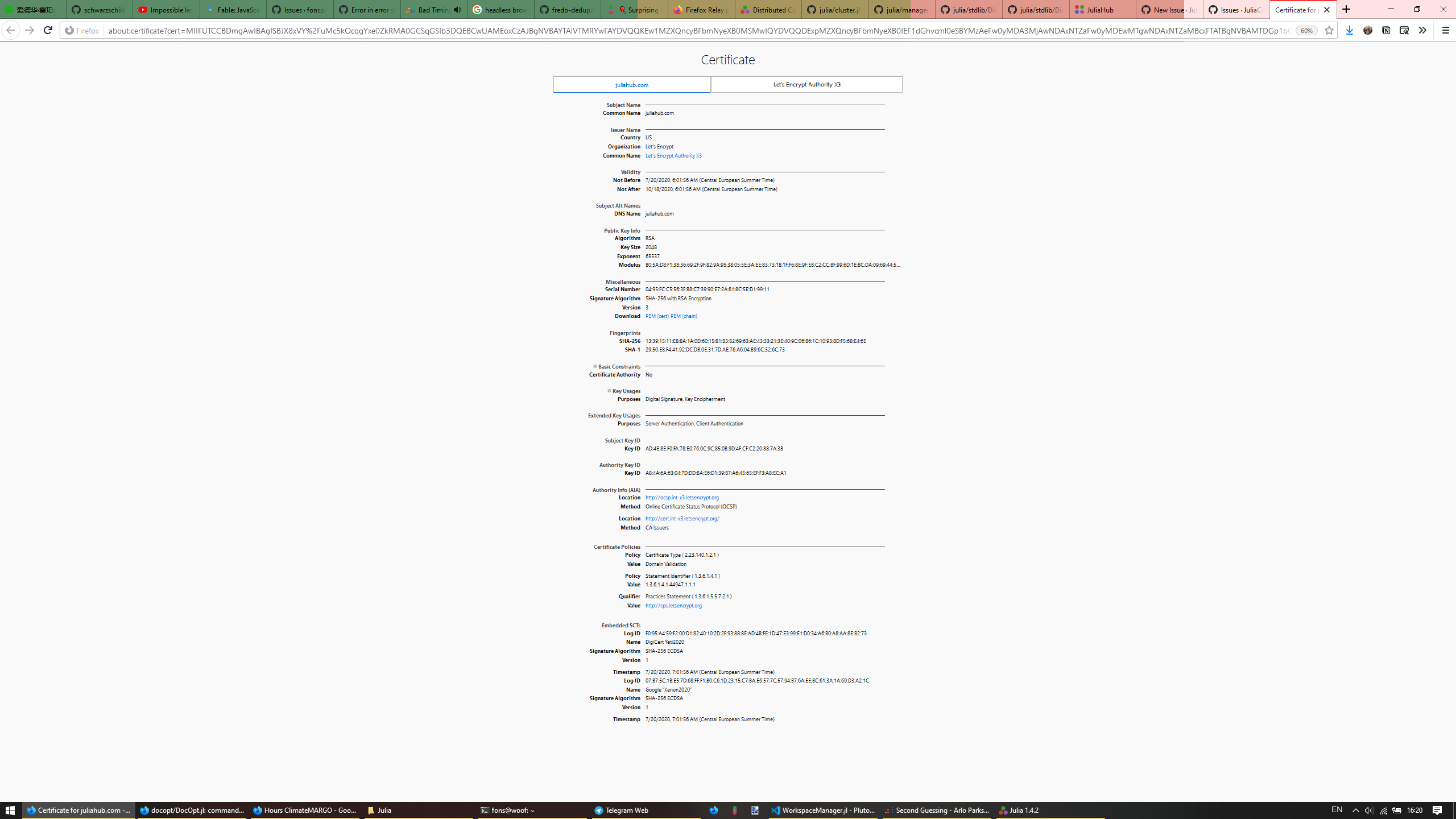
Task: Open the Firefox application menu
Action: [x=1446, y=30]
